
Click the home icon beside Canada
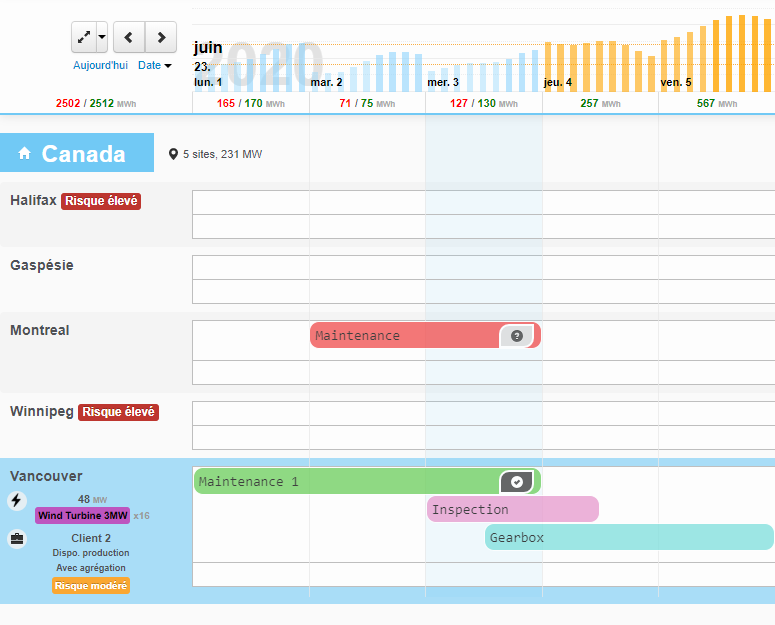click(x=25, y=154)
